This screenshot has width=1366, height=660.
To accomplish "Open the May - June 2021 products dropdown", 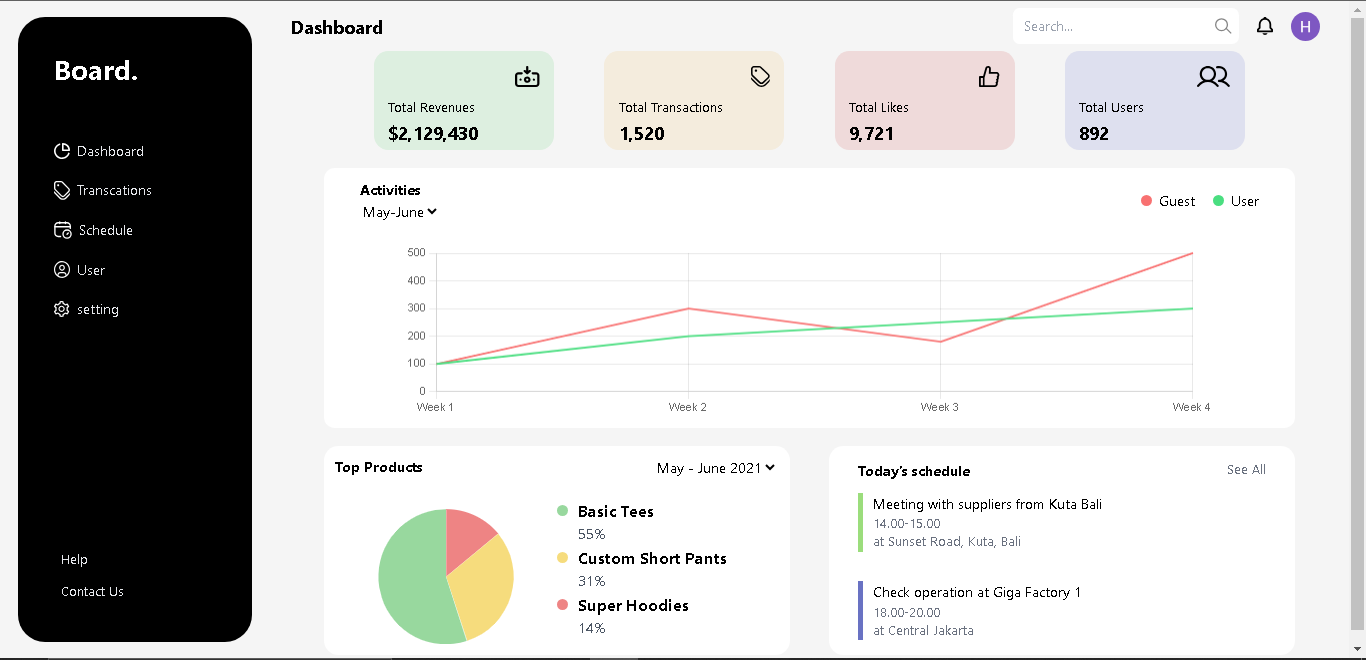I will pyautogui.click(x=716, y=468).
